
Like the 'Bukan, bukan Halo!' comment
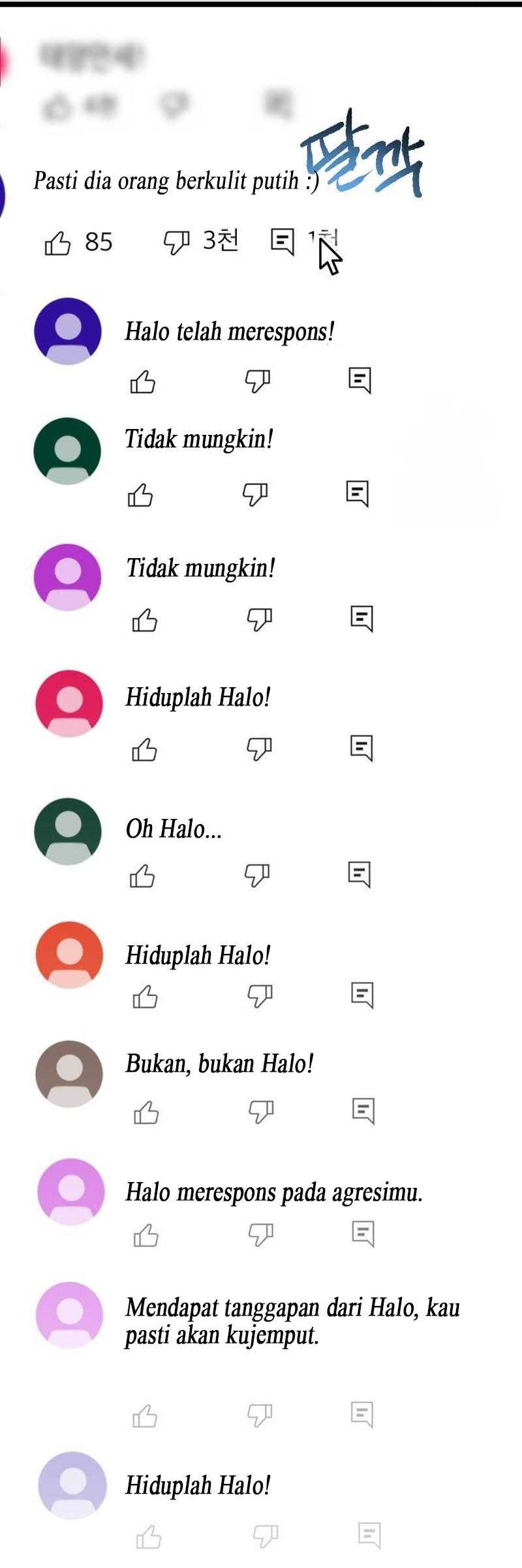[x=146, y=1112]
